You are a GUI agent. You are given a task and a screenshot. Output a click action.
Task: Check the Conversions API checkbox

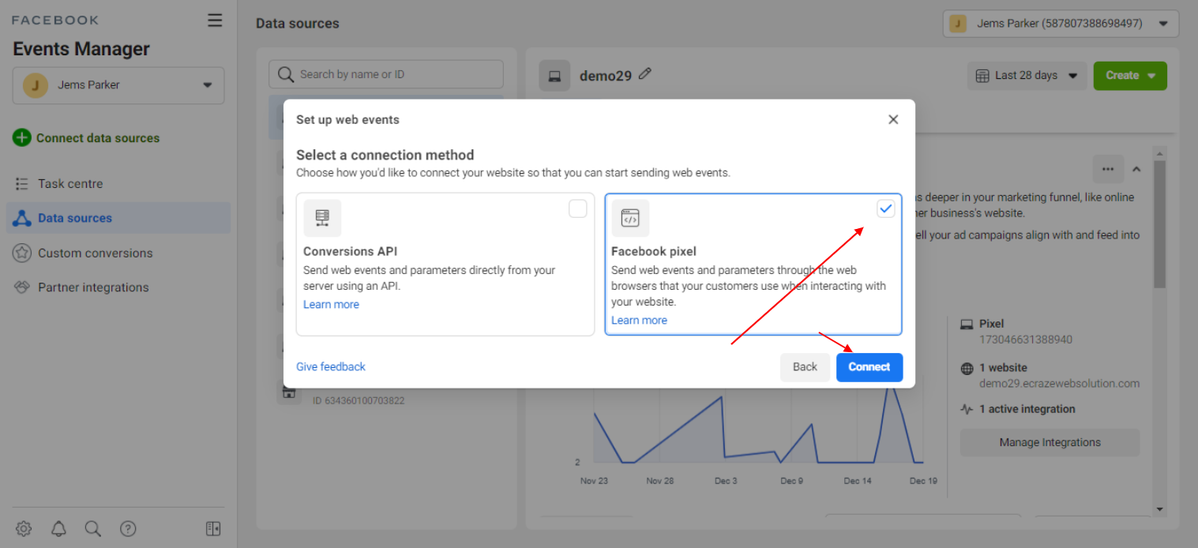(578, 209)
